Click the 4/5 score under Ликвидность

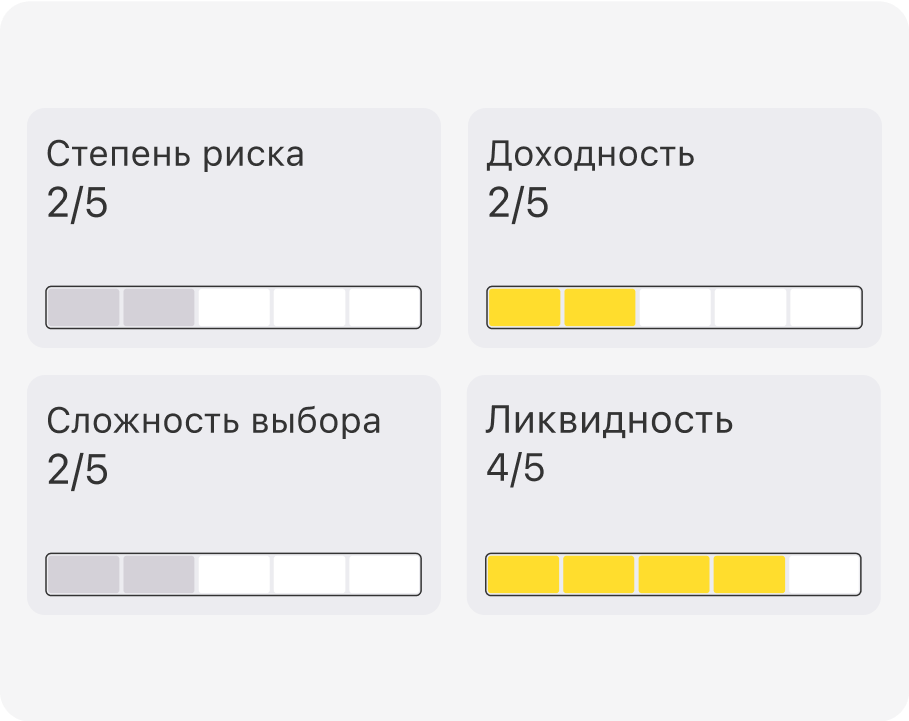tap(515, 468)
